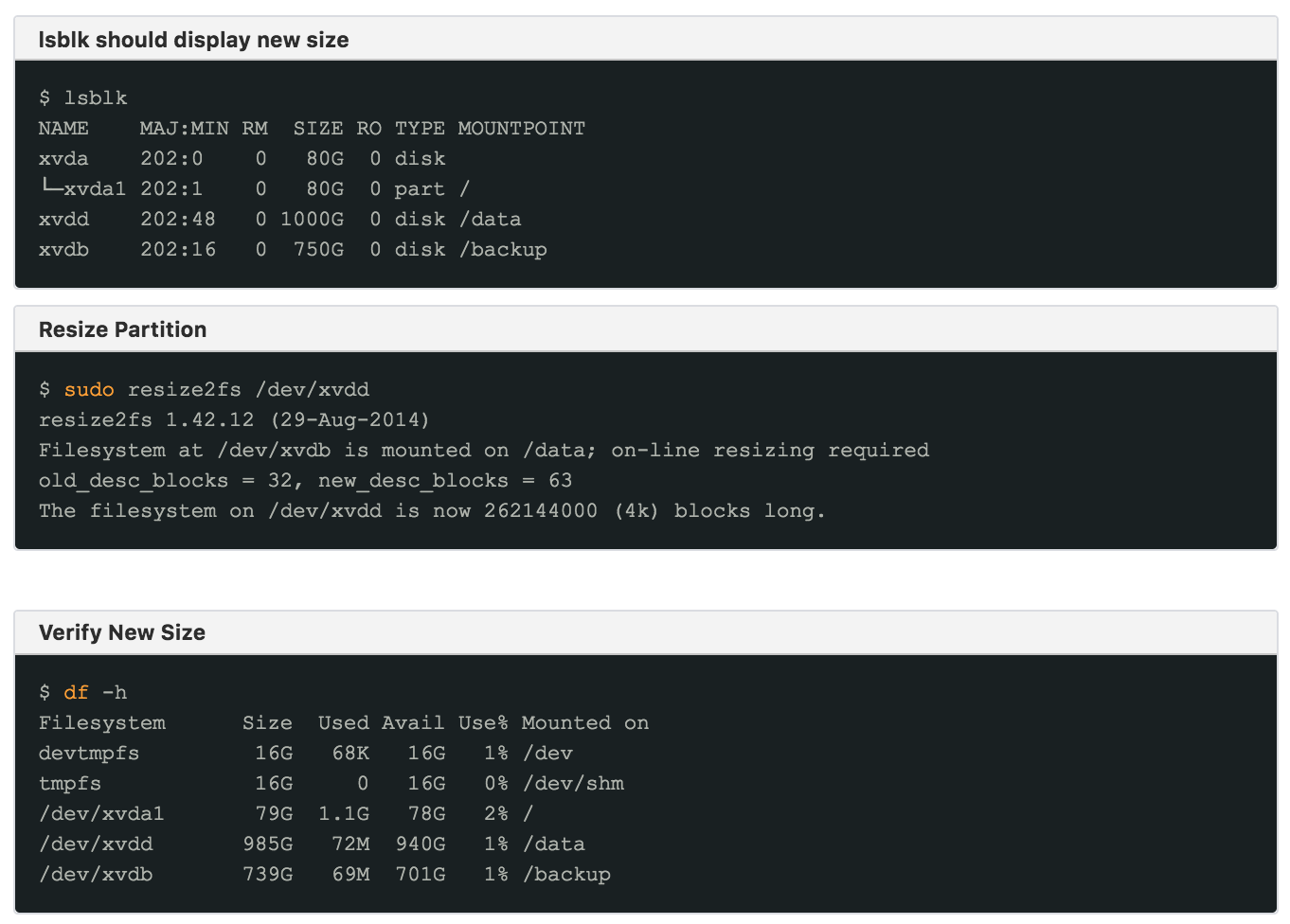Click the 'tmpfs' filesystem row
Screen dimensions: 1290x924
(331, 783)
